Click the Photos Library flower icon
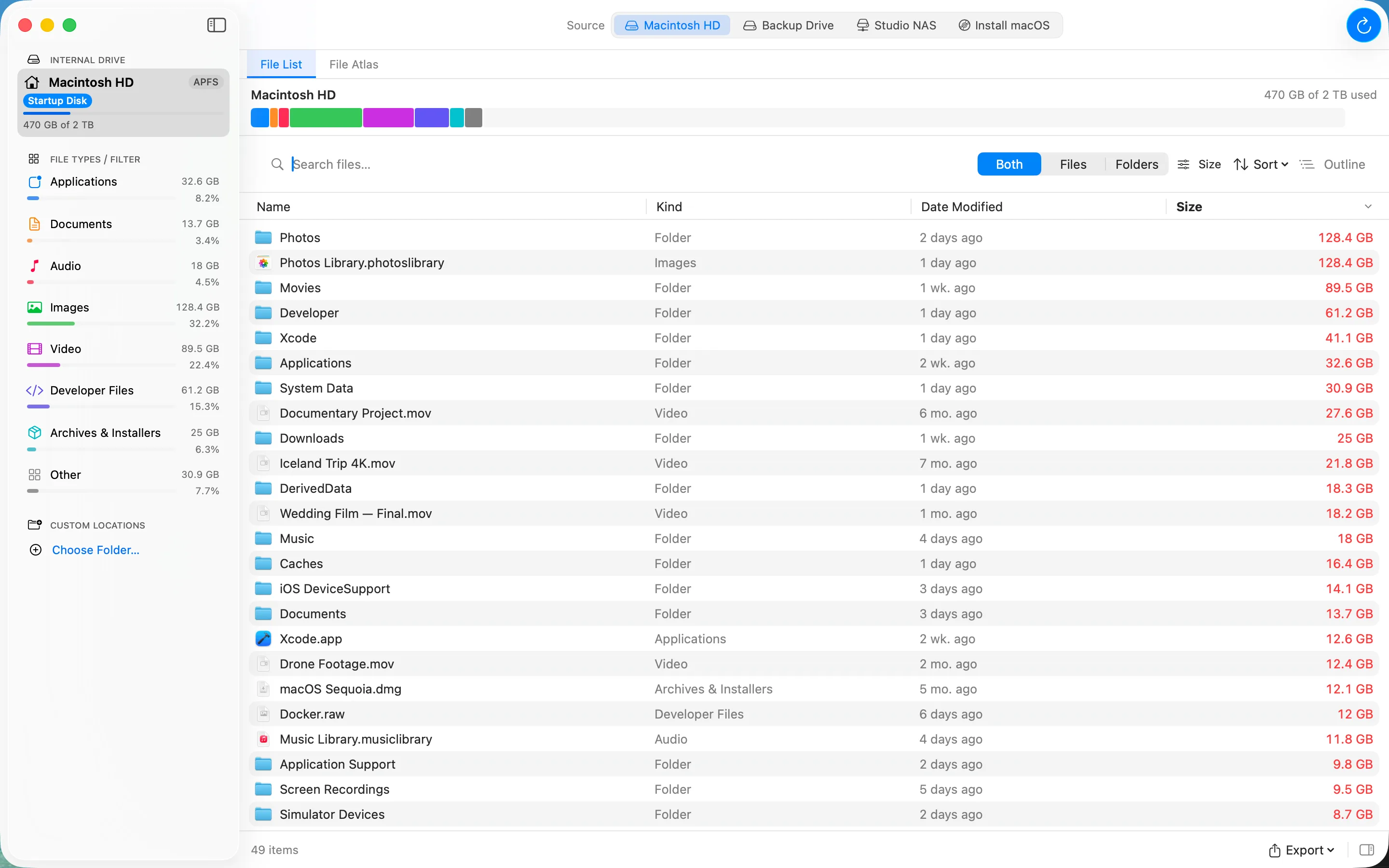The width and height of the screenshot is (1389, 868). tap(263, 263)
